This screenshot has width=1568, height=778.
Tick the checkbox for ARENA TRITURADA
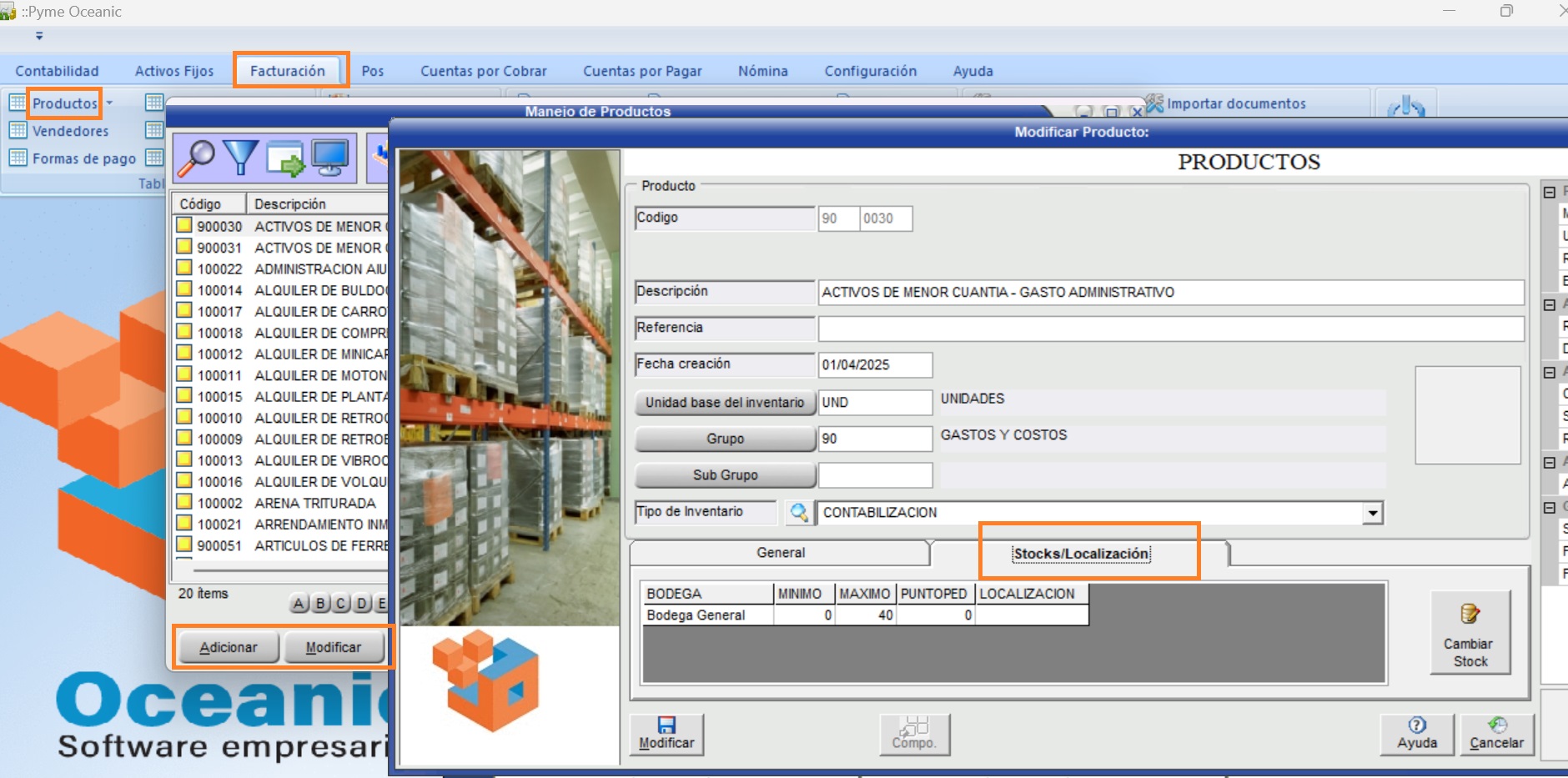[x=184, y=503]
